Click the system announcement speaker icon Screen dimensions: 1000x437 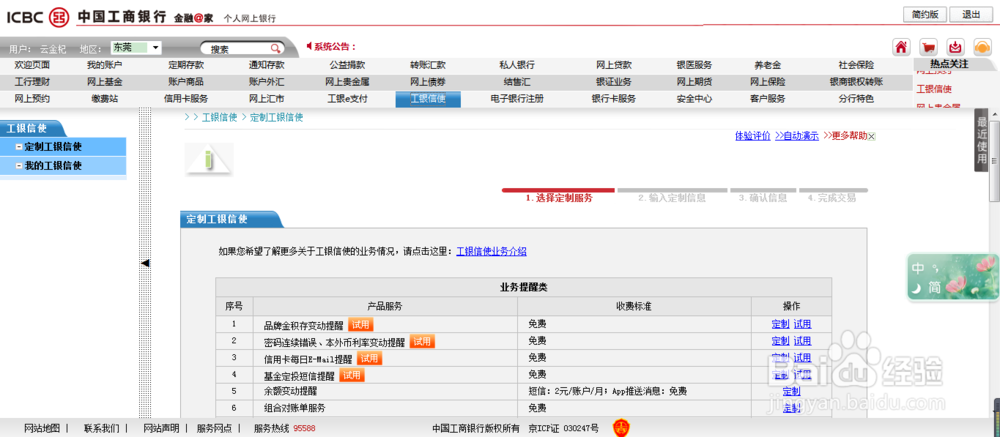tap(309, 47)
